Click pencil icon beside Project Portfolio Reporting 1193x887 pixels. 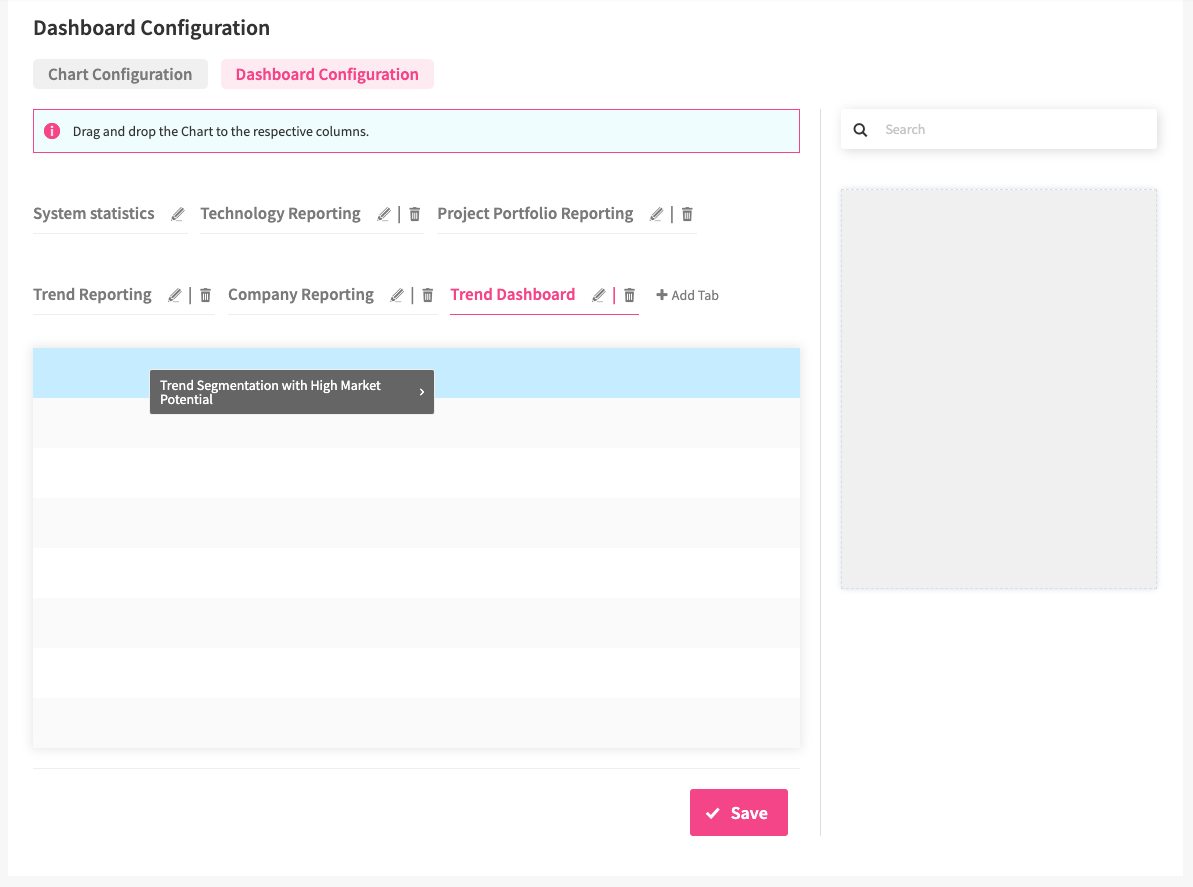pos(657,214)
